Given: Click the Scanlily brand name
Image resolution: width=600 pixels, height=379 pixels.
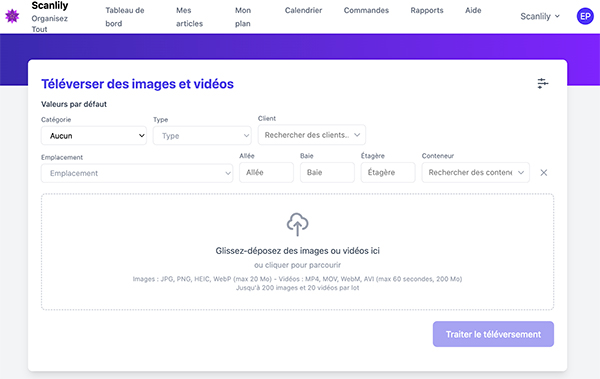Looking at the screenshot, I should (x=50, y=5).
